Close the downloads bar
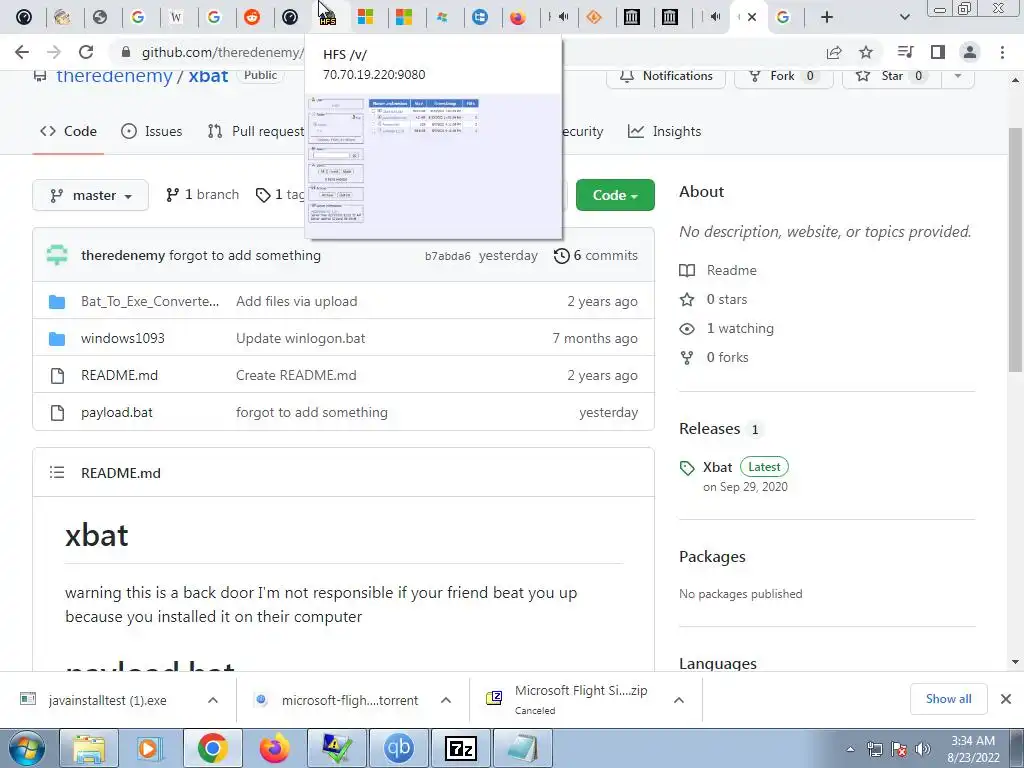This screenshot has height=768, width=1024. (x=1006, y=699)
